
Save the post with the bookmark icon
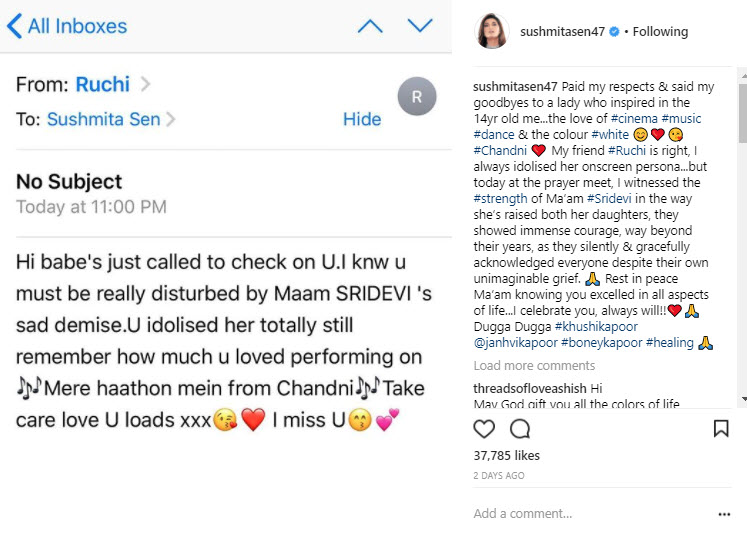[x=721, y=429]
